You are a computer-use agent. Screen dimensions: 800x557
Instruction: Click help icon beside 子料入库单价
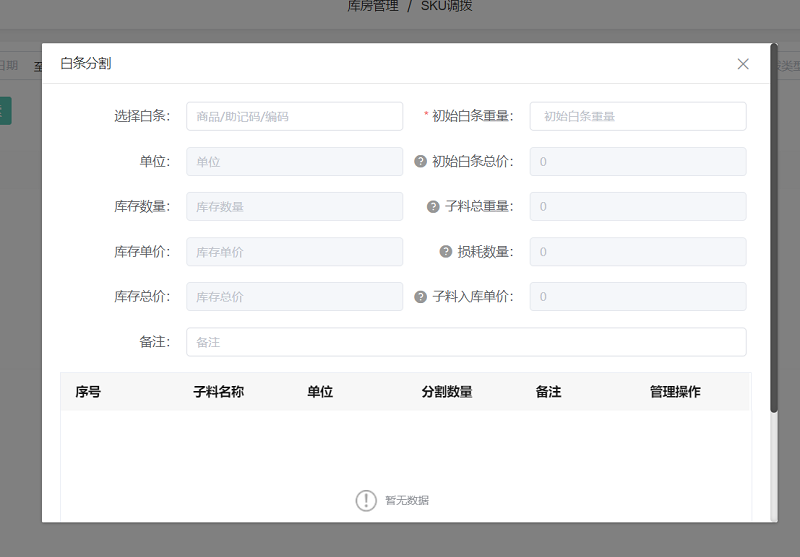pyautogui.click(x=420, y=297)
